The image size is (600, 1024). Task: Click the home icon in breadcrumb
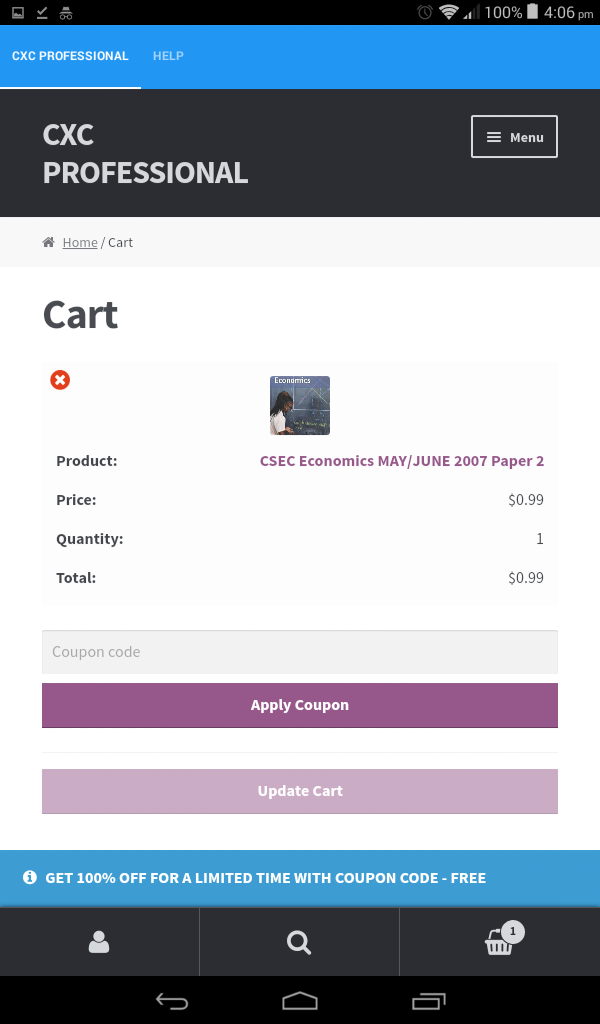(48, 243)
